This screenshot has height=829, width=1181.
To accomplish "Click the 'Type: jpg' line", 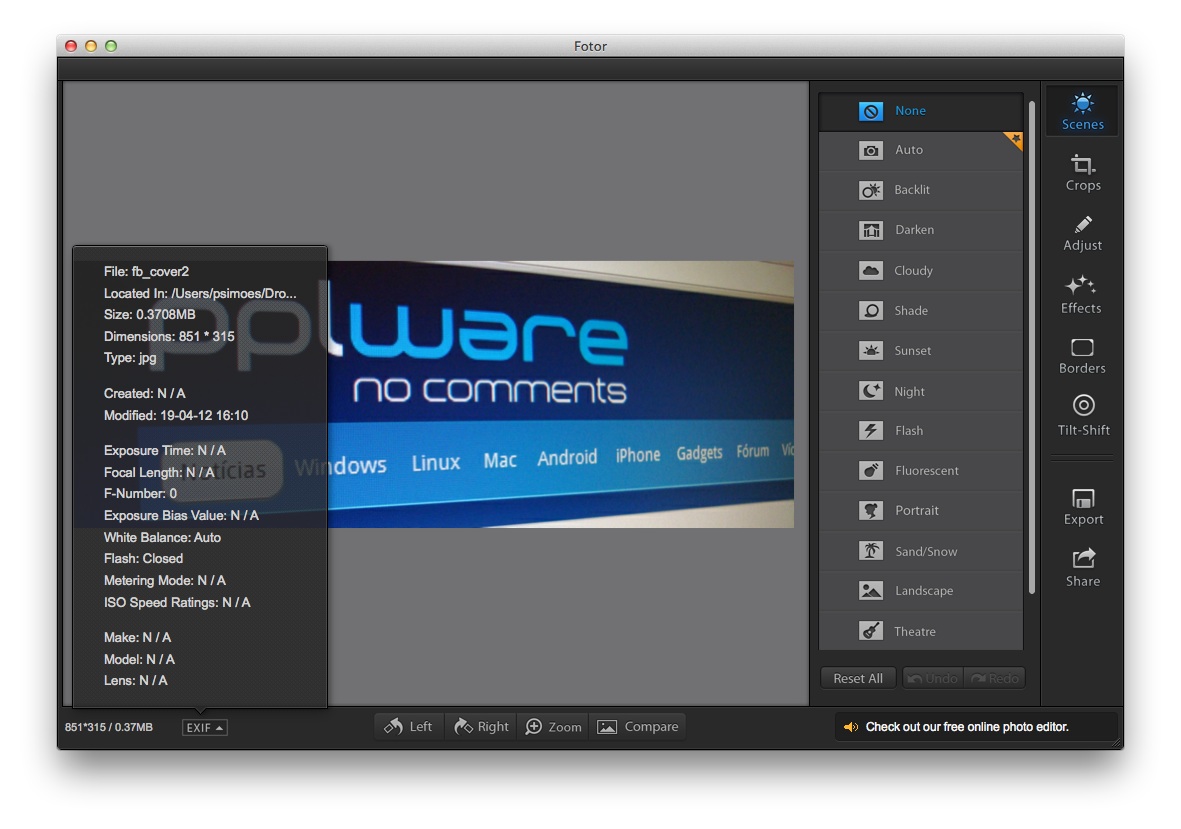I will (x=130, y=358).
